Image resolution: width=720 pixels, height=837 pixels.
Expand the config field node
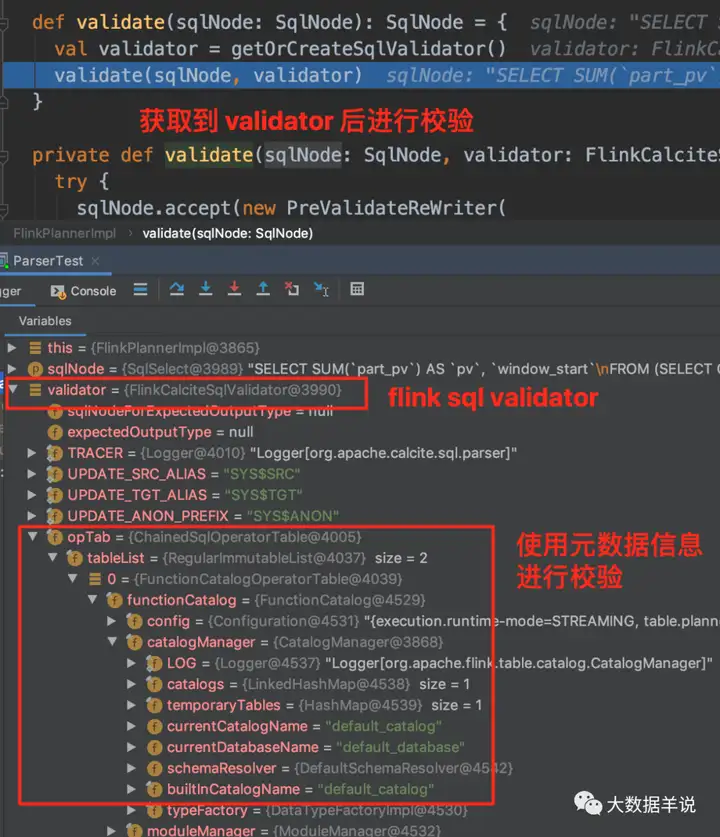(112, 621)
